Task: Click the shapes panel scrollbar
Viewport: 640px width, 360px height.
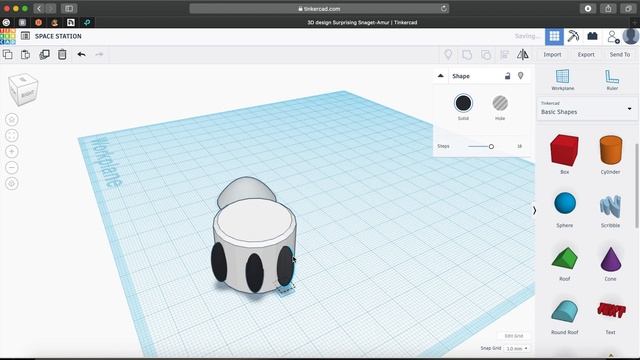Action: [x=637, y=186]
